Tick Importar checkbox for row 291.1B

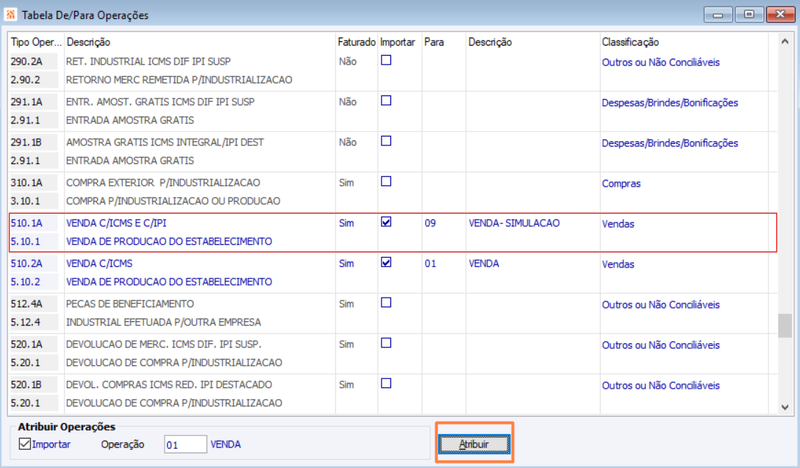coord(386,141)
